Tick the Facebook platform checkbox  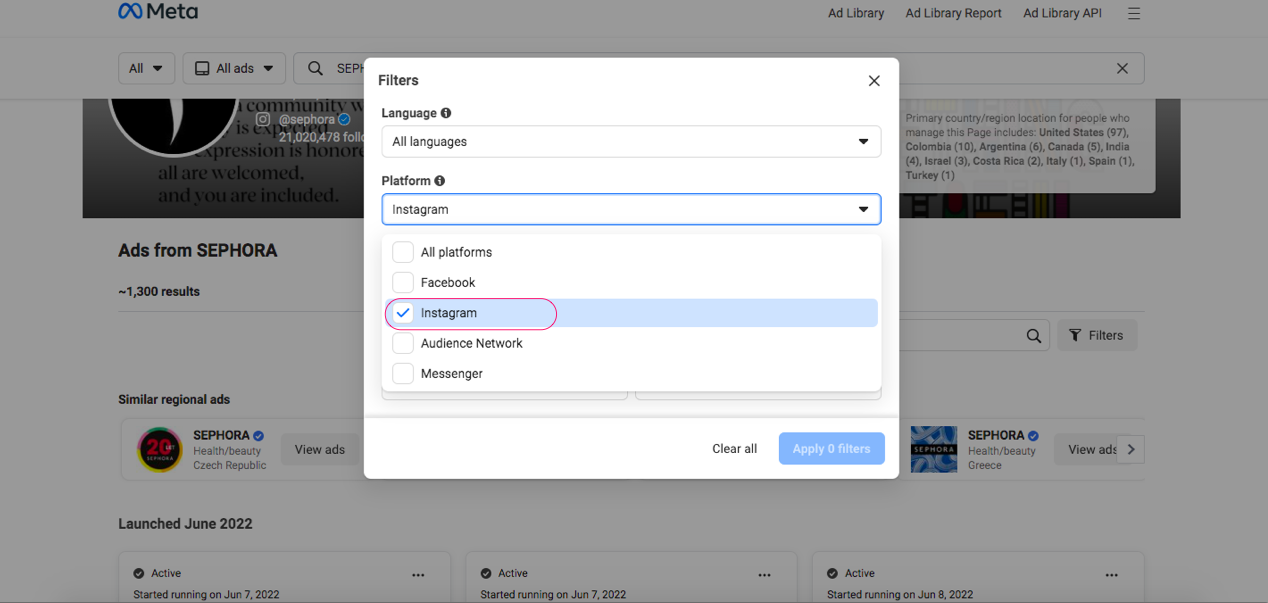[x=403, y=283]
